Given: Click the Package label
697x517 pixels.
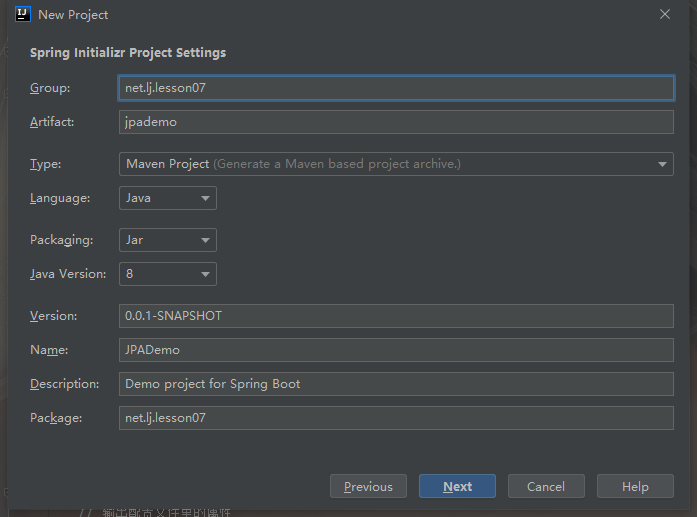Looking at the screenshot, I should (56, 418).
